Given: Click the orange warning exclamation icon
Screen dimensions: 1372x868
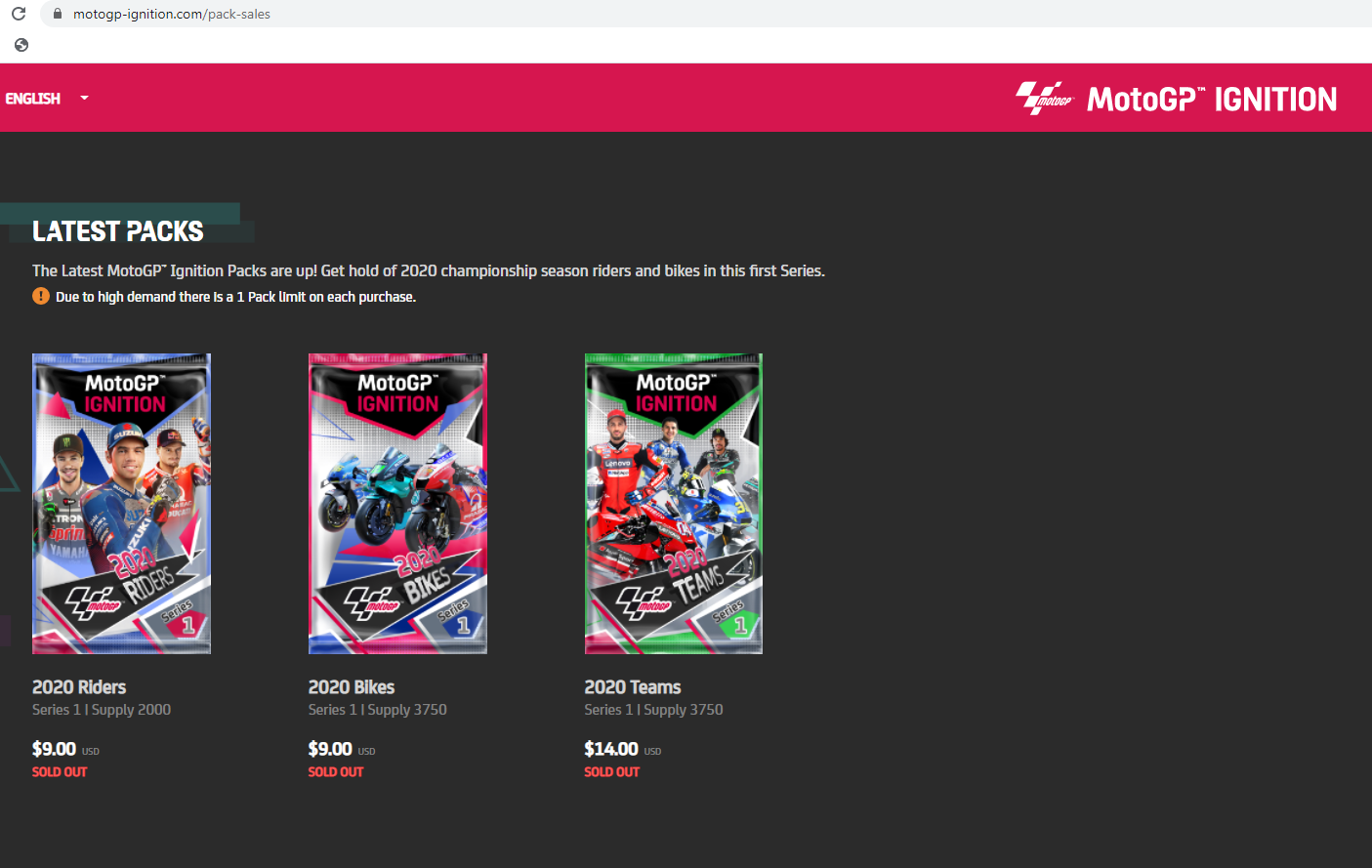Looking at the screenshot, I should tap(41, 296).
